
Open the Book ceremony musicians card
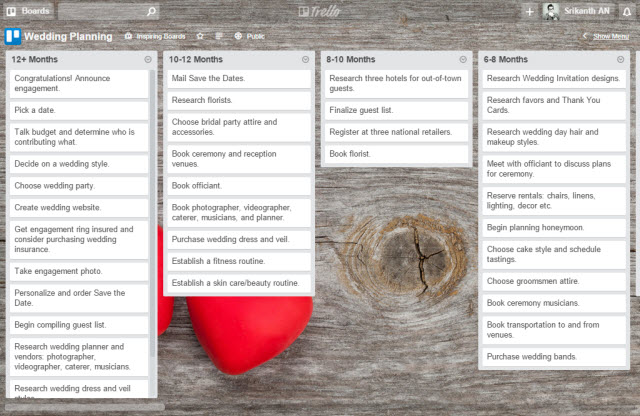[x=554, y=303]
